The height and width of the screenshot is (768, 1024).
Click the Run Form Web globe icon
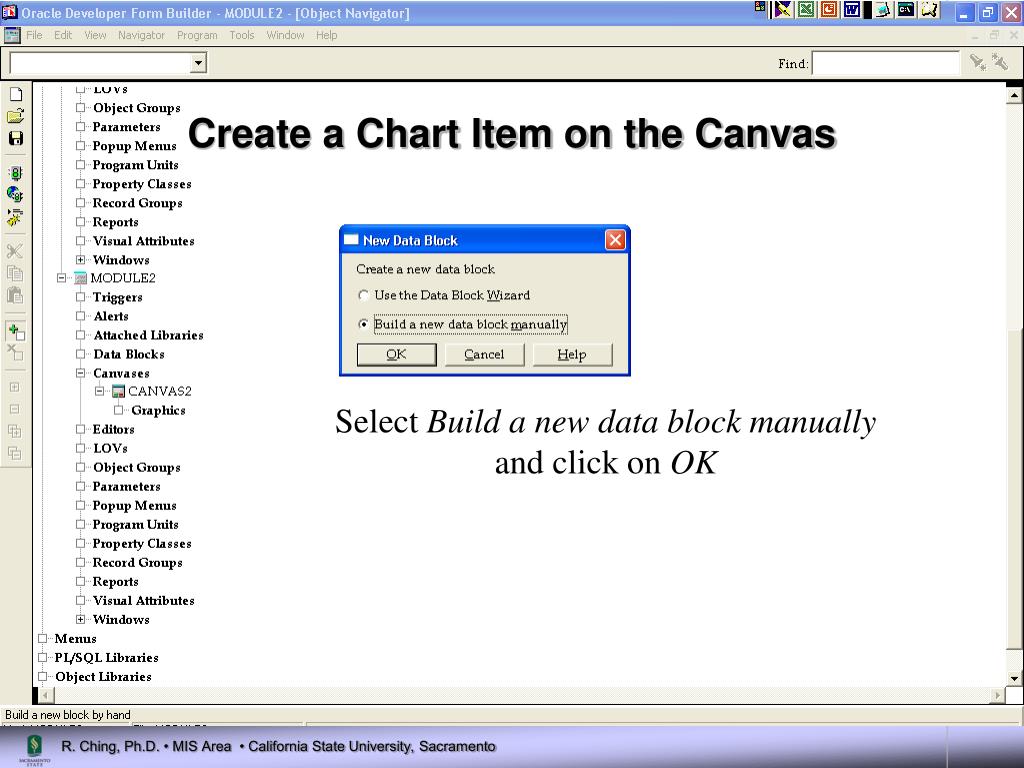click(x=15, y=194)
